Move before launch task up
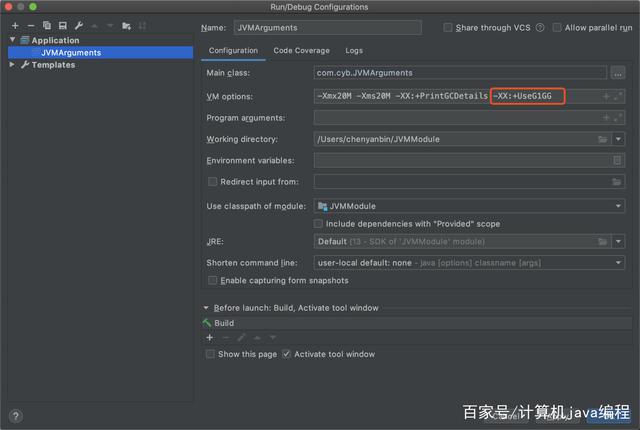Screen dimensions: 640x430 (x=257, y=337)
